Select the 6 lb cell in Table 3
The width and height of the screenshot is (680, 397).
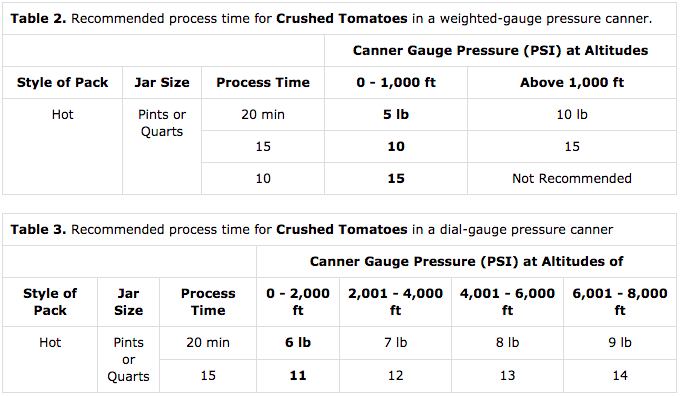(298, 343)
